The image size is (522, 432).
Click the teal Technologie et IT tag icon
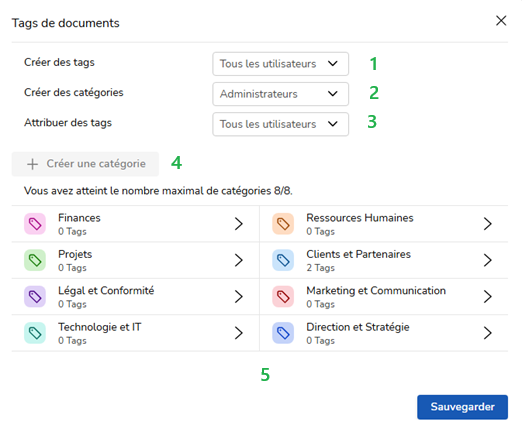click(35, 333)
